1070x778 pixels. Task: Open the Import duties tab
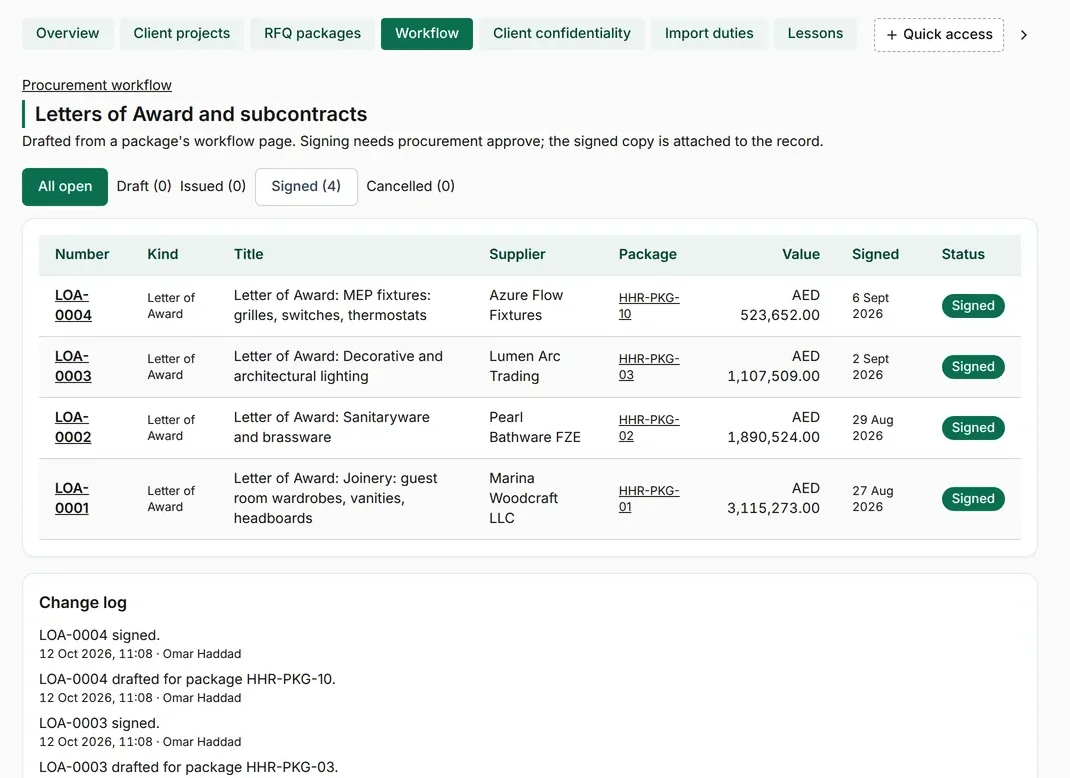(x=709, y=33)
